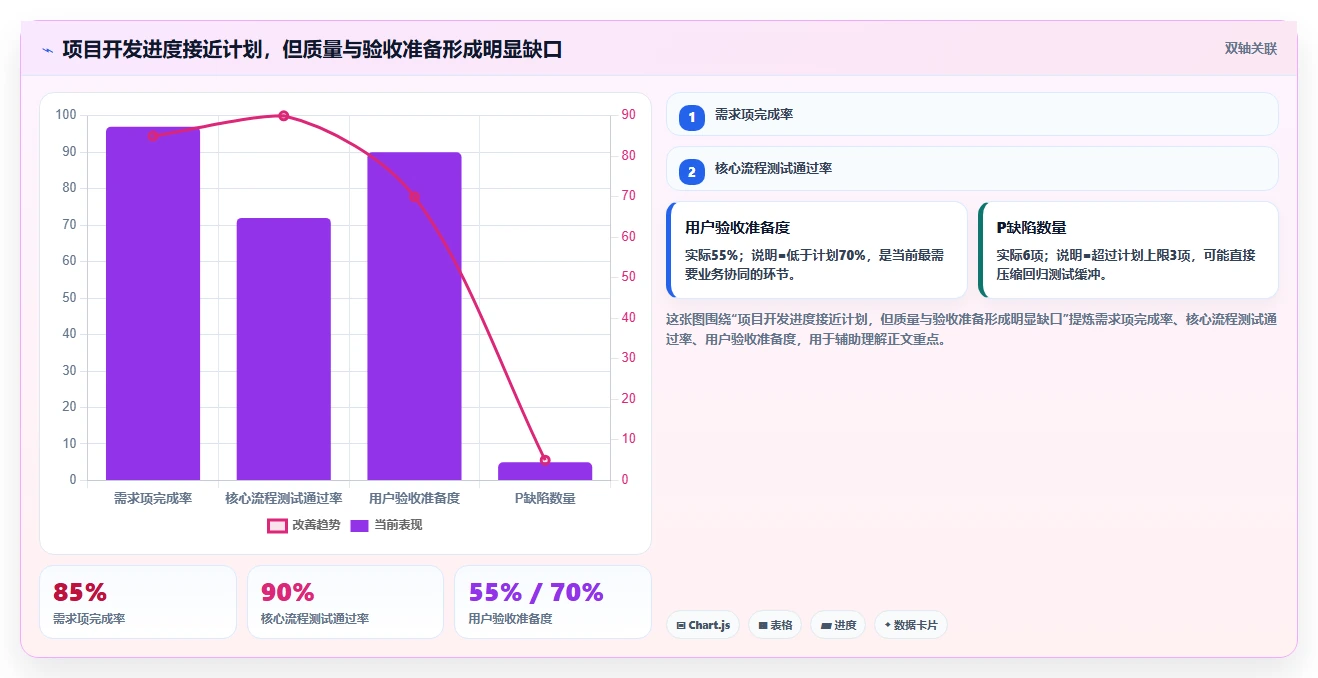
Task: Select list item 核心流程测试通过率 on right
Action: pos(972,168)
